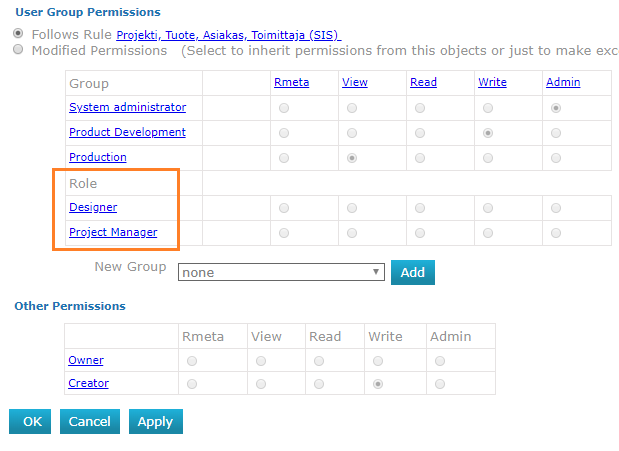Open the Project Manager role link
This screenshot has height=451, width=619.
113,232
